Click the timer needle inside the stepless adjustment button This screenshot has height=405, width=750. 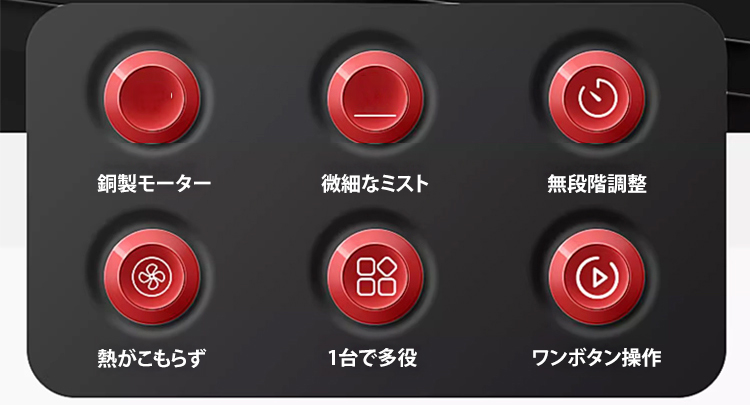595,95
